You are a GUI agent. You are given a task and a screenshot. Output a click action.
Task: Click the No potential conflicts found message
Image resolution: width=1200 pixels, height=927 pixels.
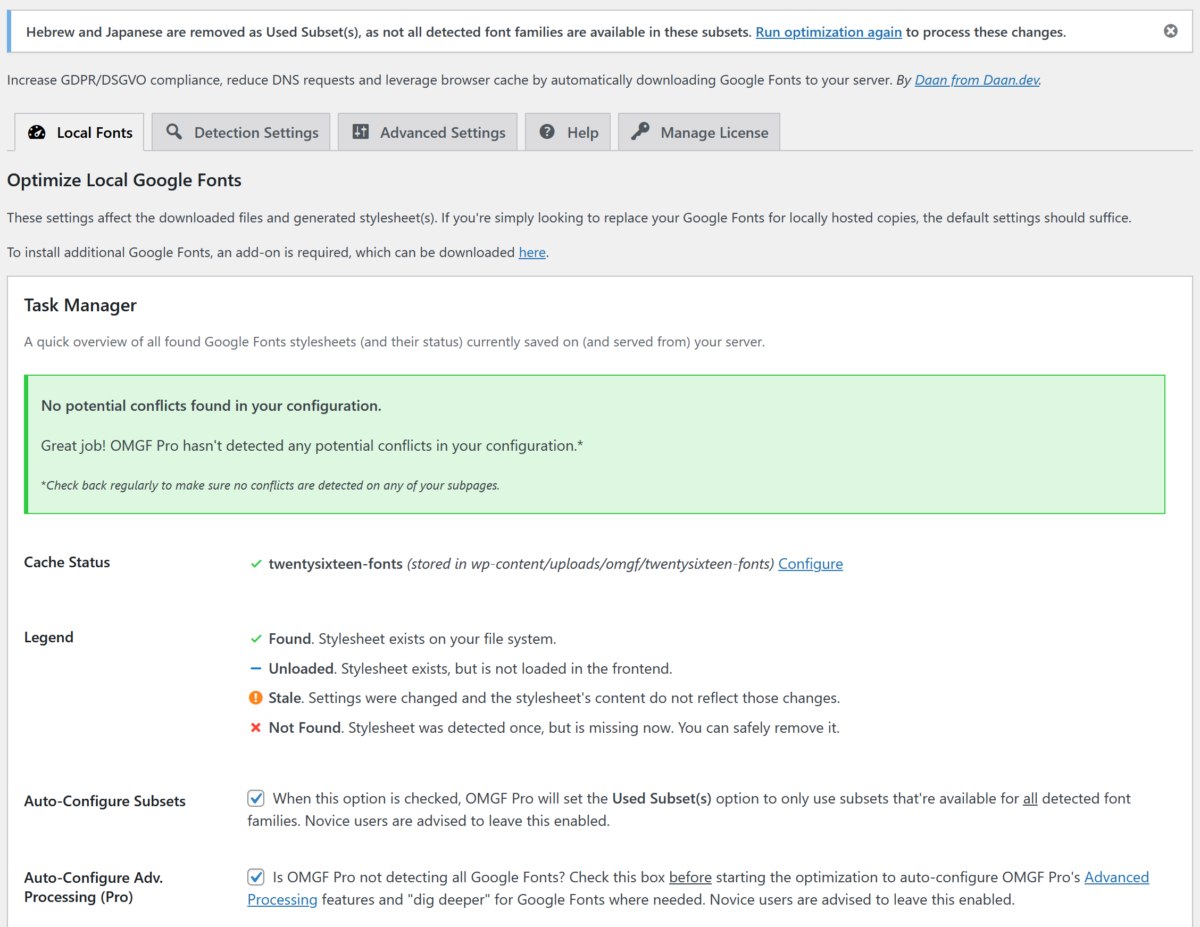click(211, 406)
